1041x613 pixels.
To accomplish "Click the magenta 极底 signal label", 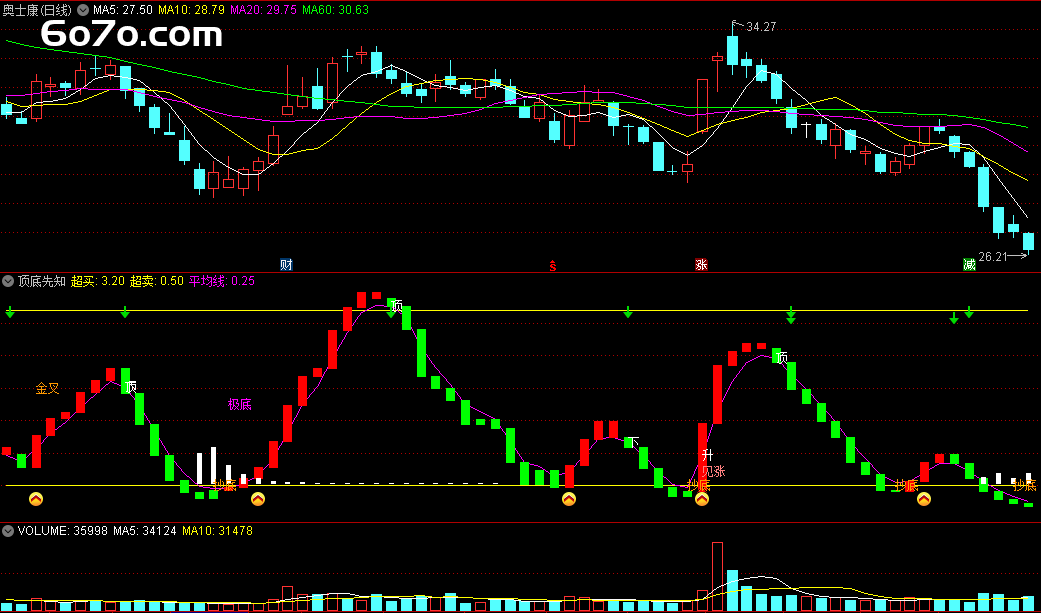I will coord(240,404).
